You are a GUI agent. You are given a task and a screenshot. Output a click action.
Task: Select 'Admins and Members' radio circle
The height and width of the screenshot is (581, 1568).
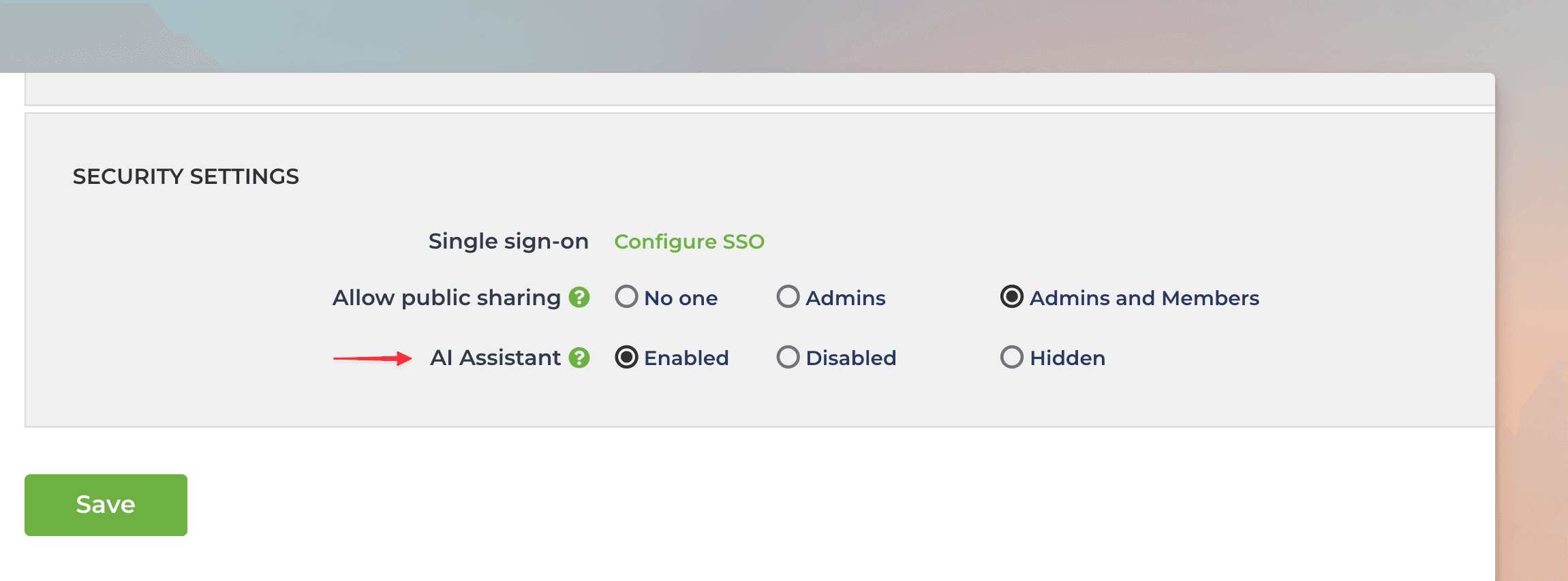pyautogui.click(x=1011, y=297)
